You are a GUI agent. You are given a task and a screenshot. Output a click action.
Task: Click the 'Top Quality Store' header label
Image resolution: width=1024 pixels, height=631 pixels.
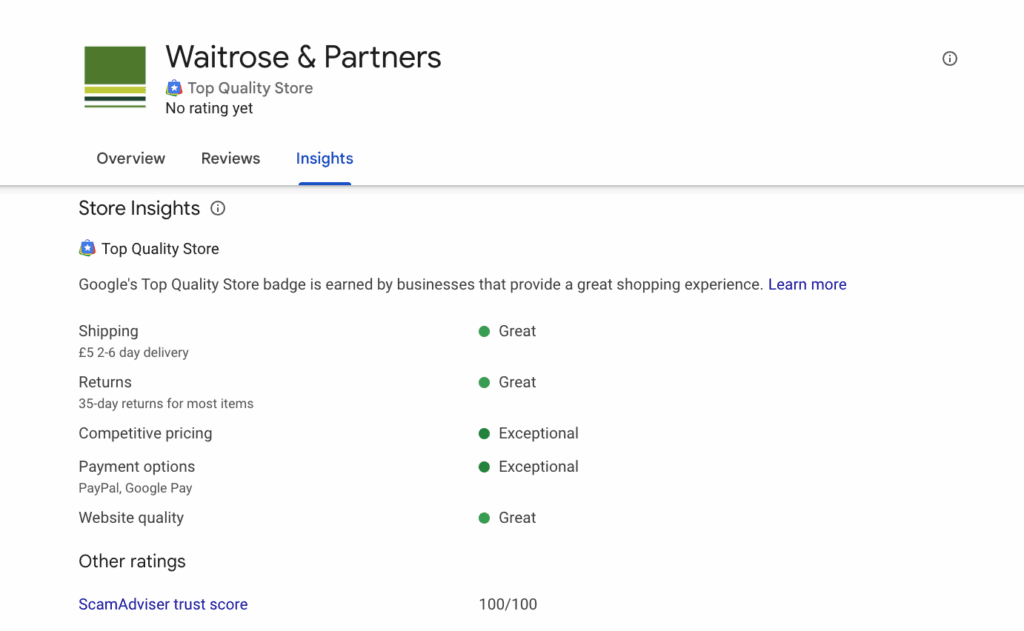pos(250,88)
